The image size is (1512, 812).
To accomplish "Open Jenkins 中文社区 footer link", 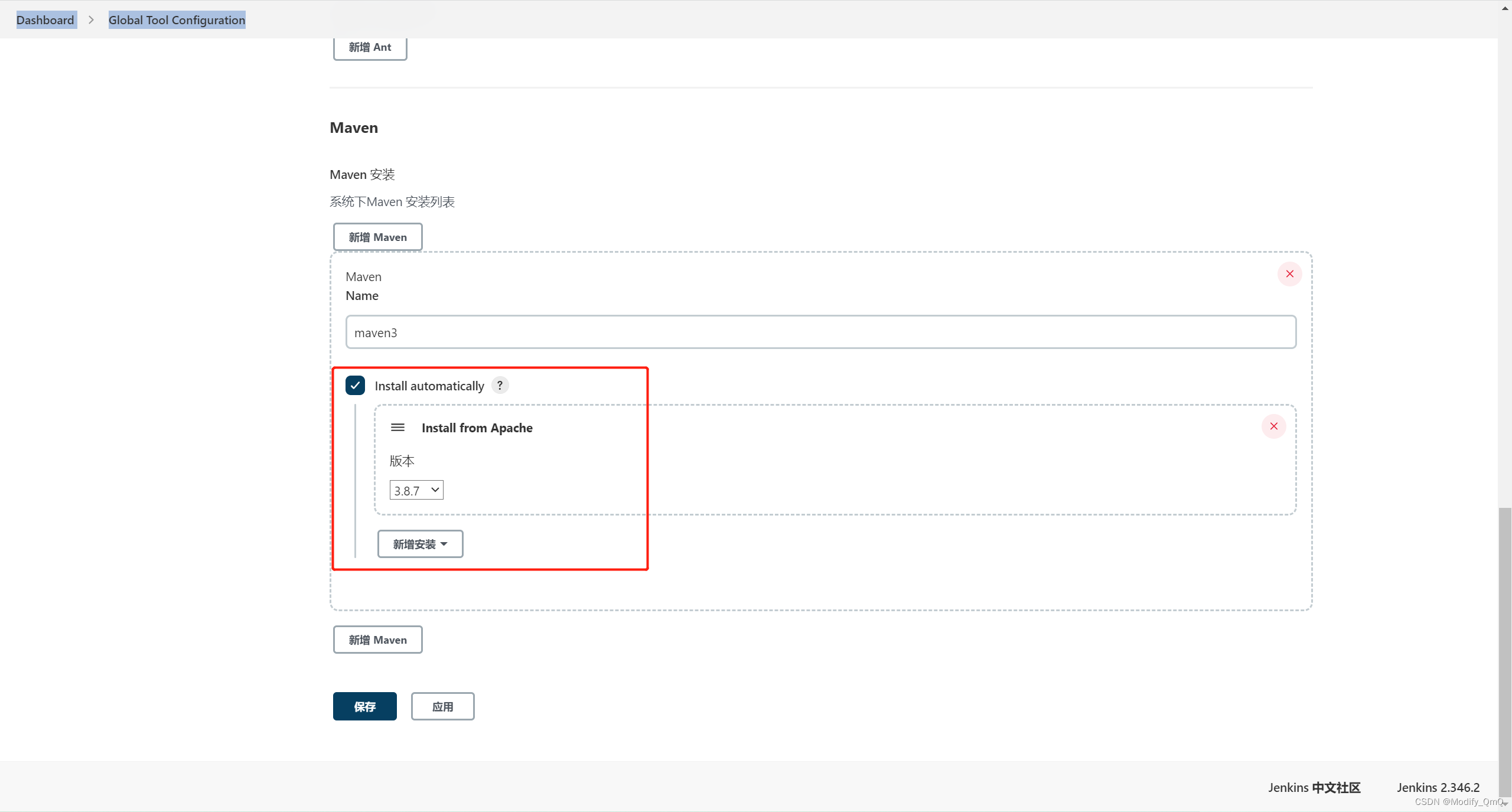I will pos(1314,788).
